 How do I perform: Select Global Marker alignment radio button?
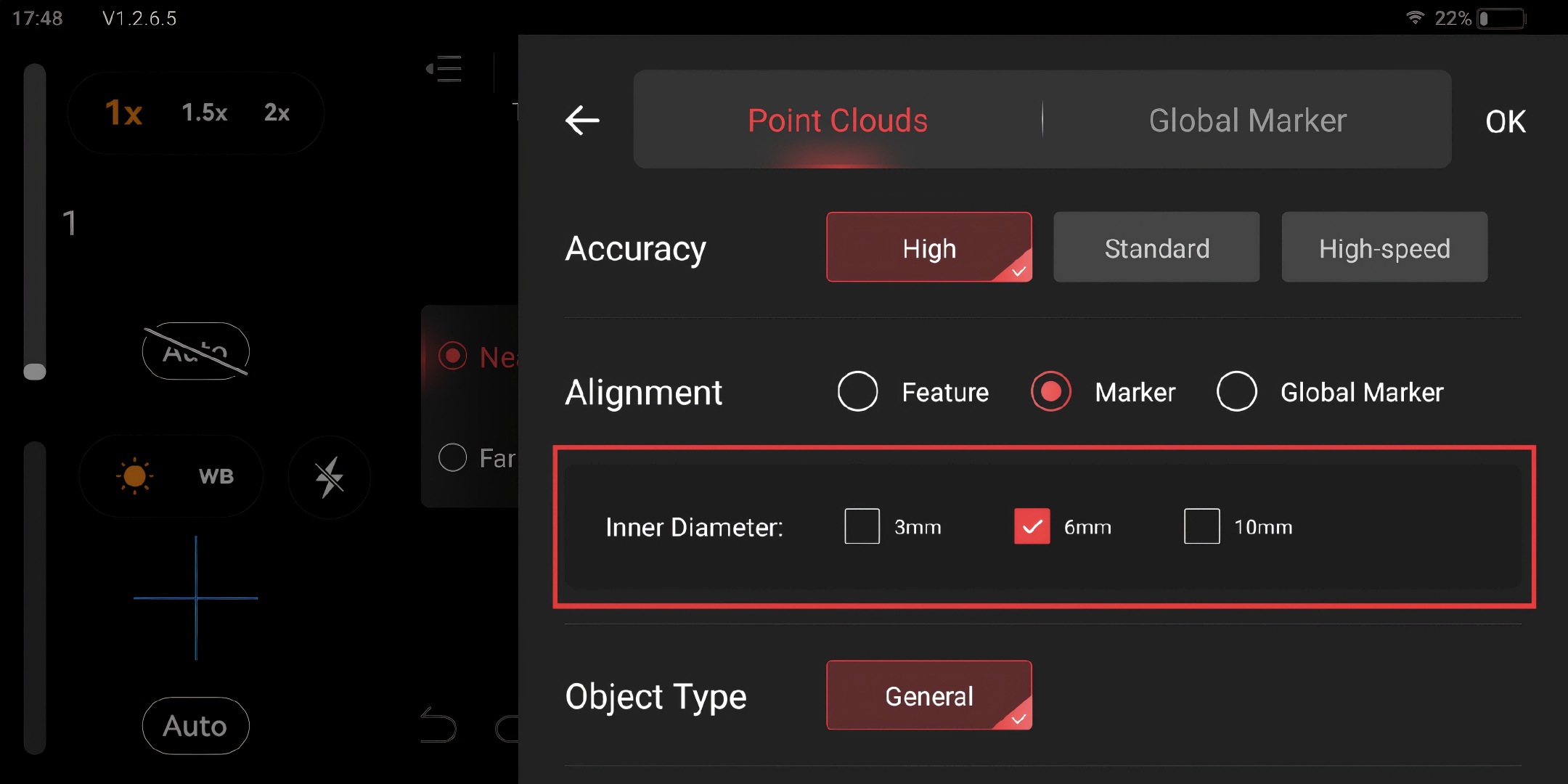[1237, 392]
